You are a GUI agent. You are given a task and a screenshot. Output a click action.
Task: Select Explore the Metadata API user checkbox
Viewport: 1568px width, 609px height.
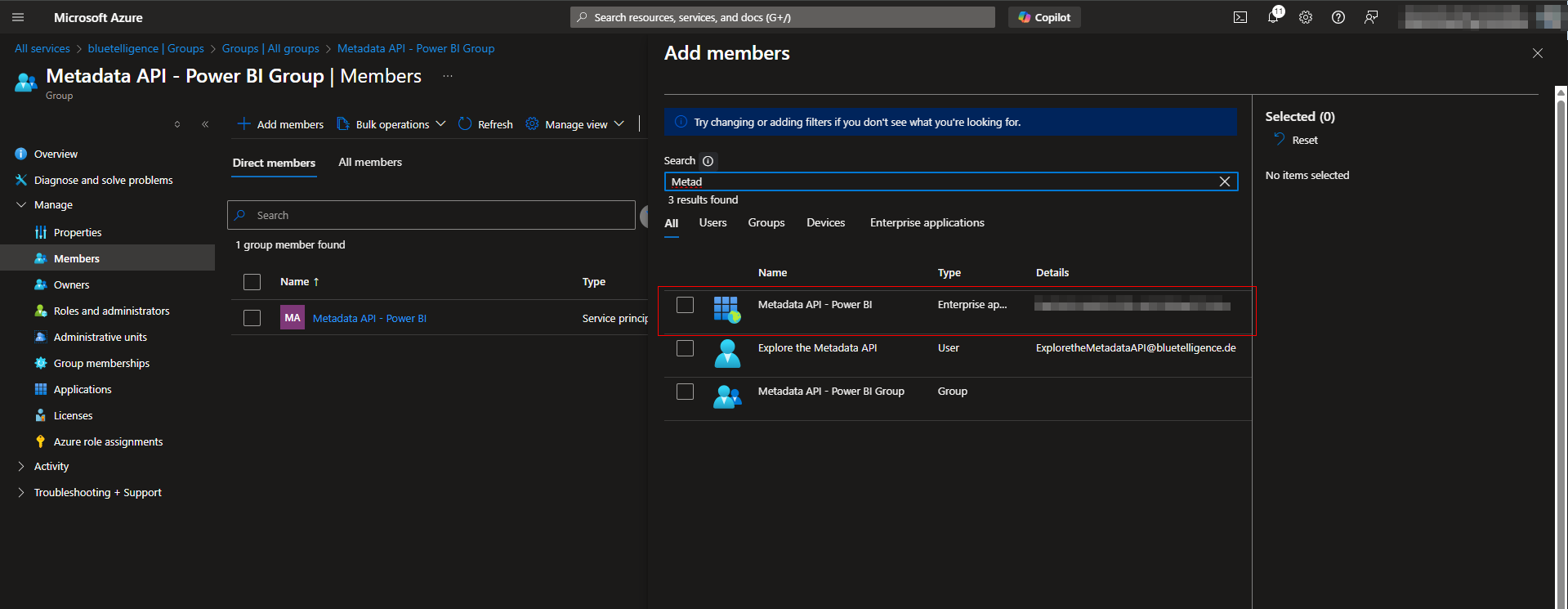pyautogui.click(x=685, y=348)
